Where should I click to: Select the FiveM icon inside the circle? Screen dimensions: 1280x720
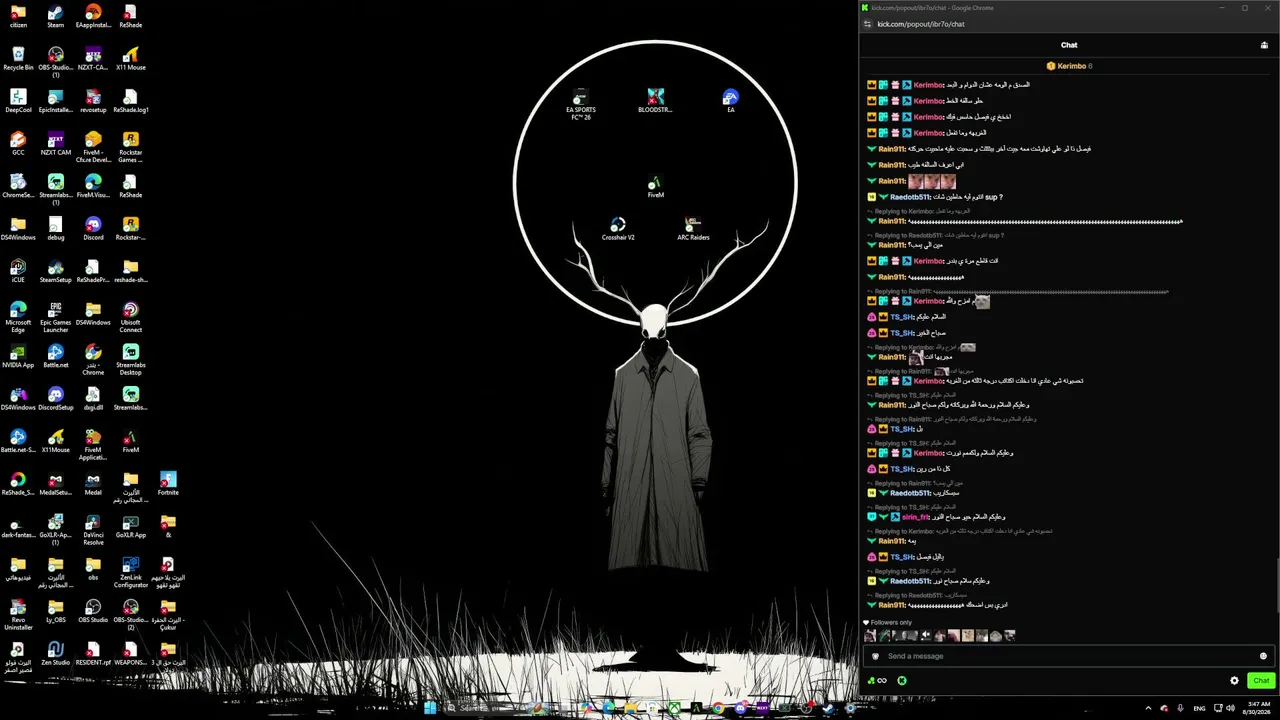tap(655, 186)
